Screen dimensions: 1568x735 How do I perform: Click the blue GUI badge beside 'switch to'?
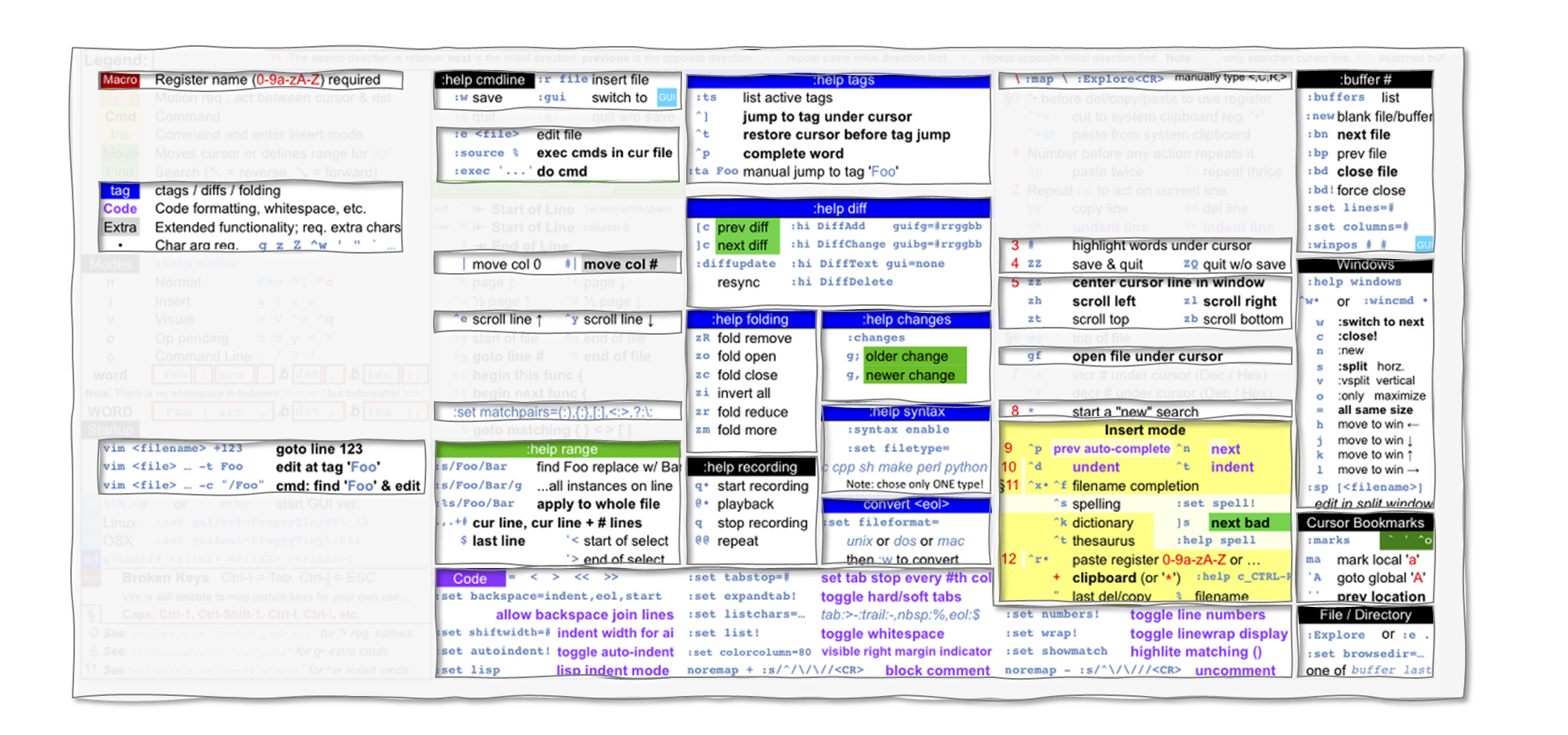(667, 98)
